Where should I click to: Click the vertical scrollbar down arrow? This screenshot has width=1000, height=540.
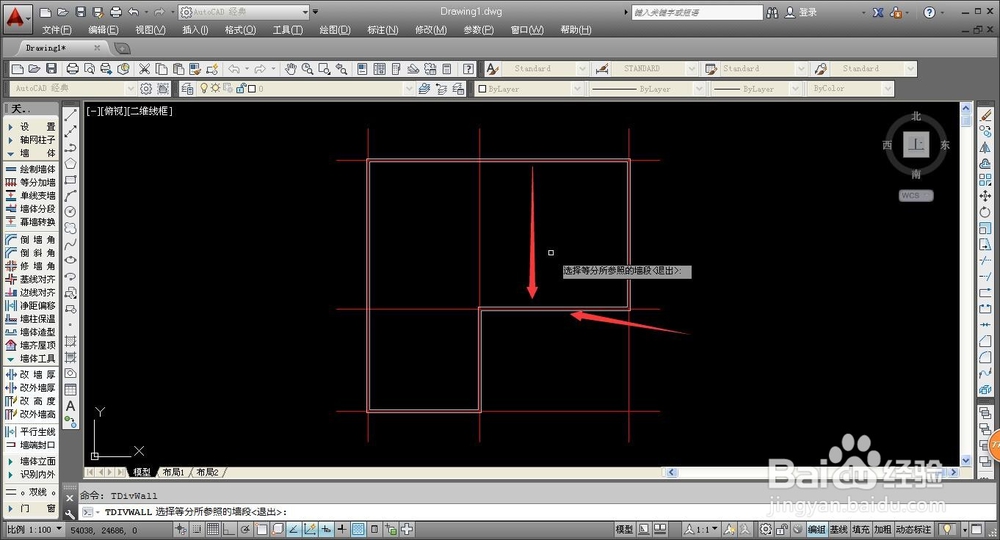point(966,460)
